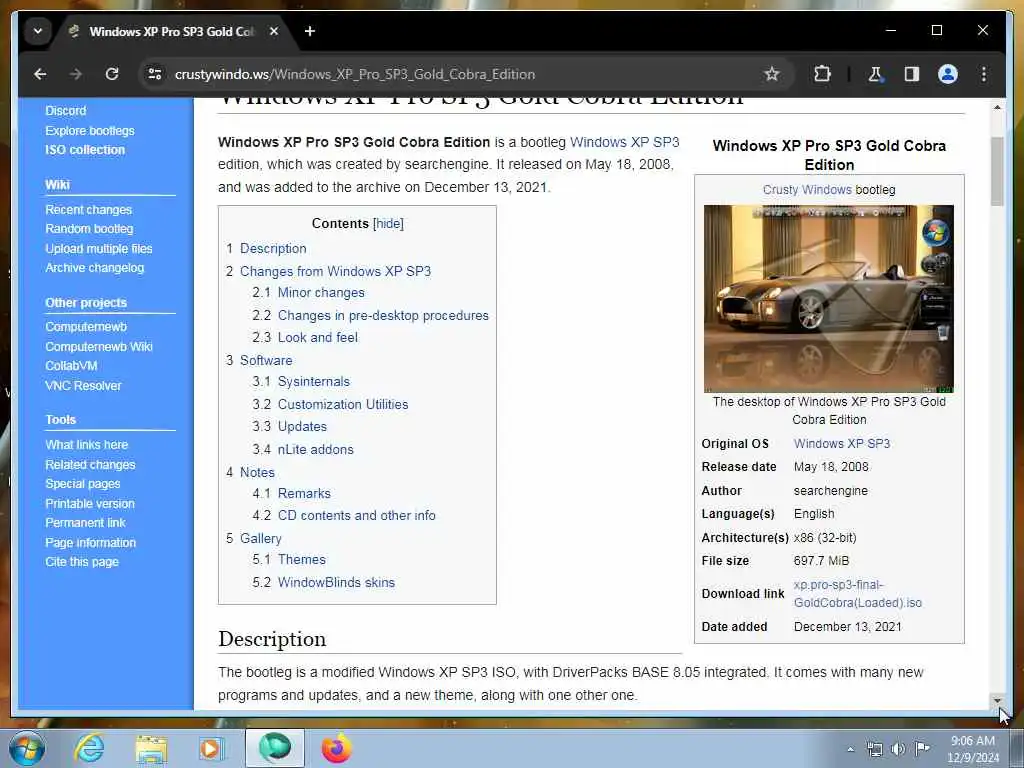
Task: Go to 3.3 Updates
Action: point(302,426)
